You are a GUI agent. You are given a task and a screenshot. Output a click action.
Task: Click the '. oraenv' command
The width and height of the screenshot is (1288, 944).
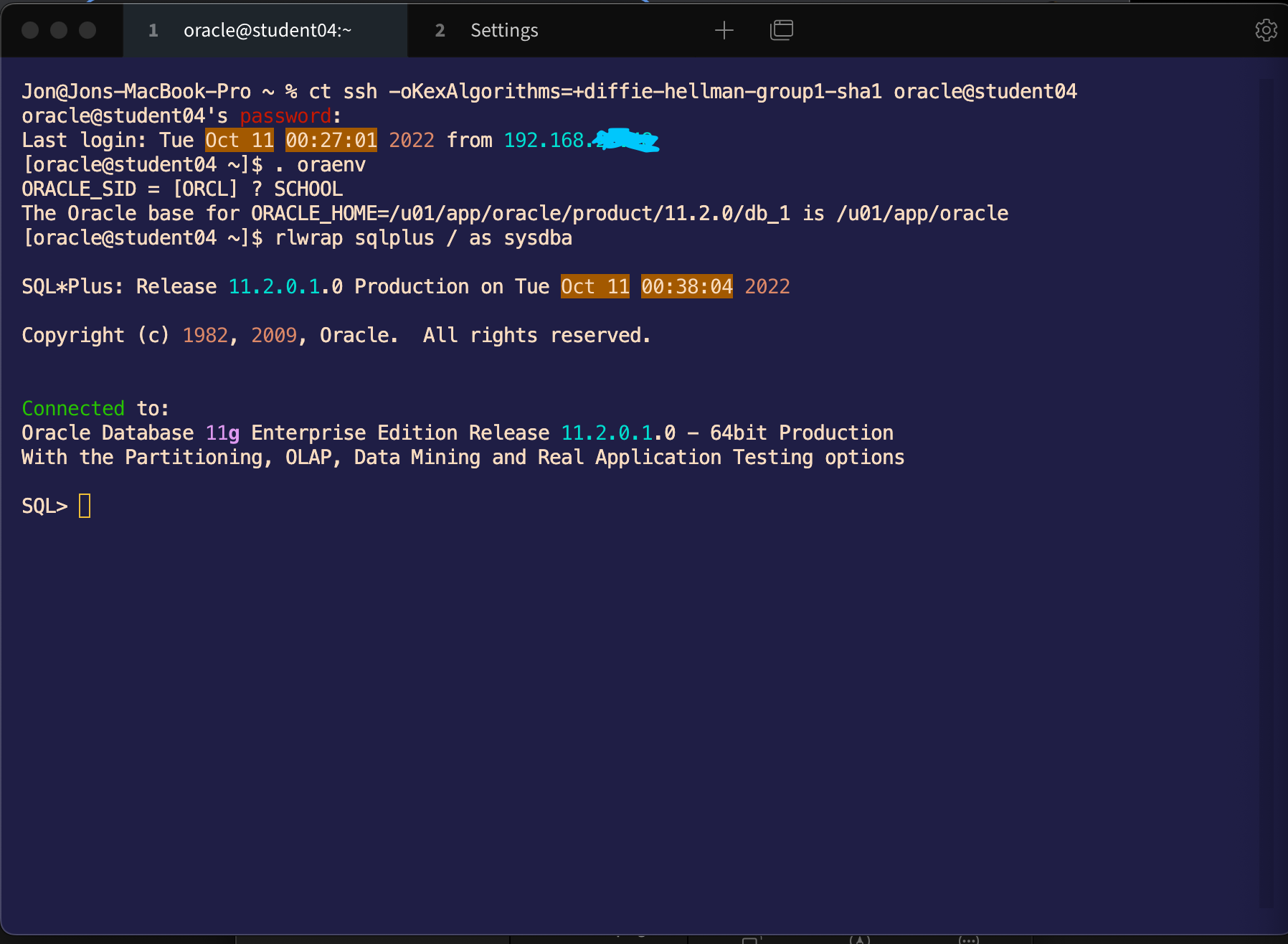coord(320,164)
